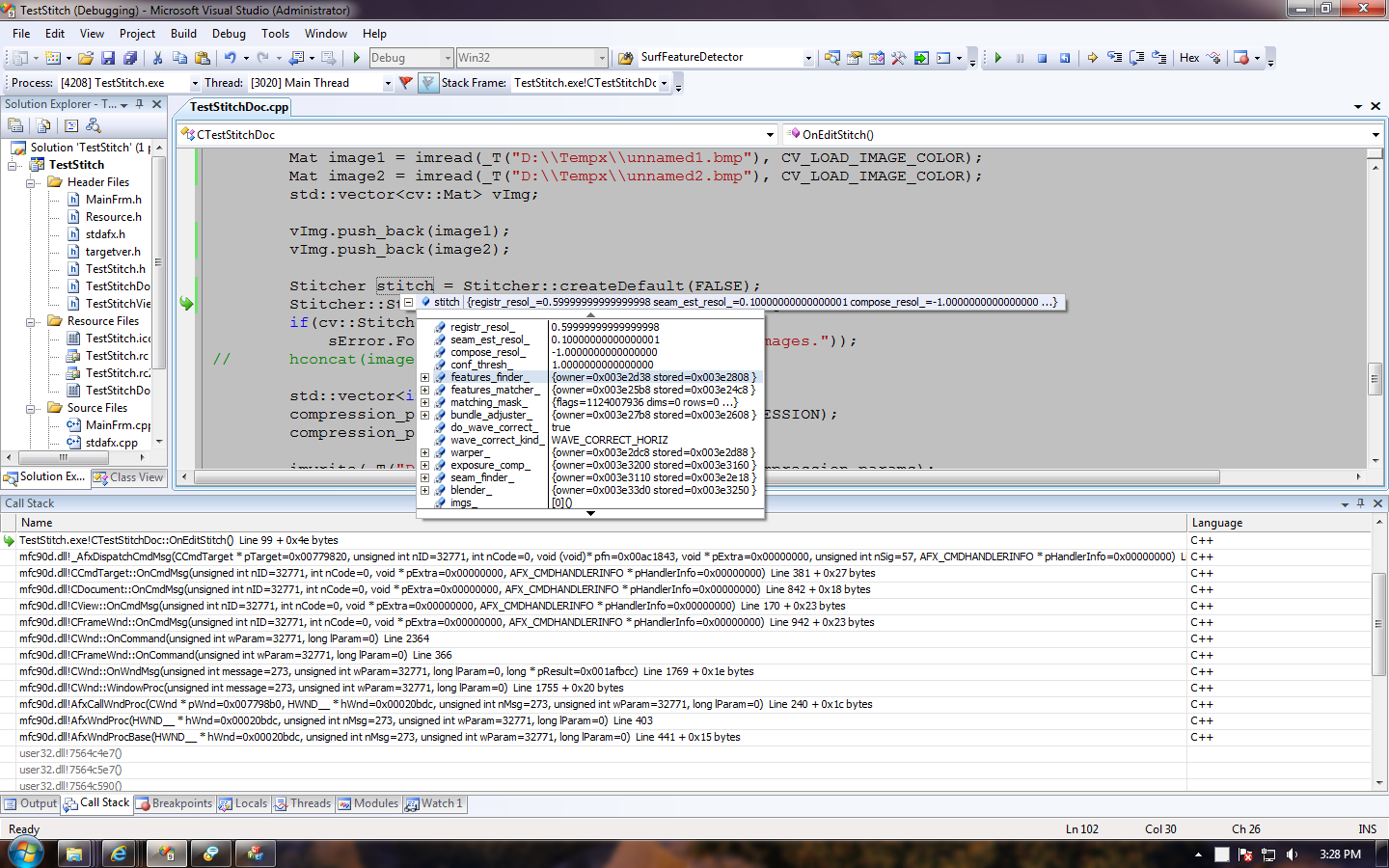The width and height of the screenshot is (1389, 868).
Task: Restart debugging with the restart icon
Action: [1065, 58]
